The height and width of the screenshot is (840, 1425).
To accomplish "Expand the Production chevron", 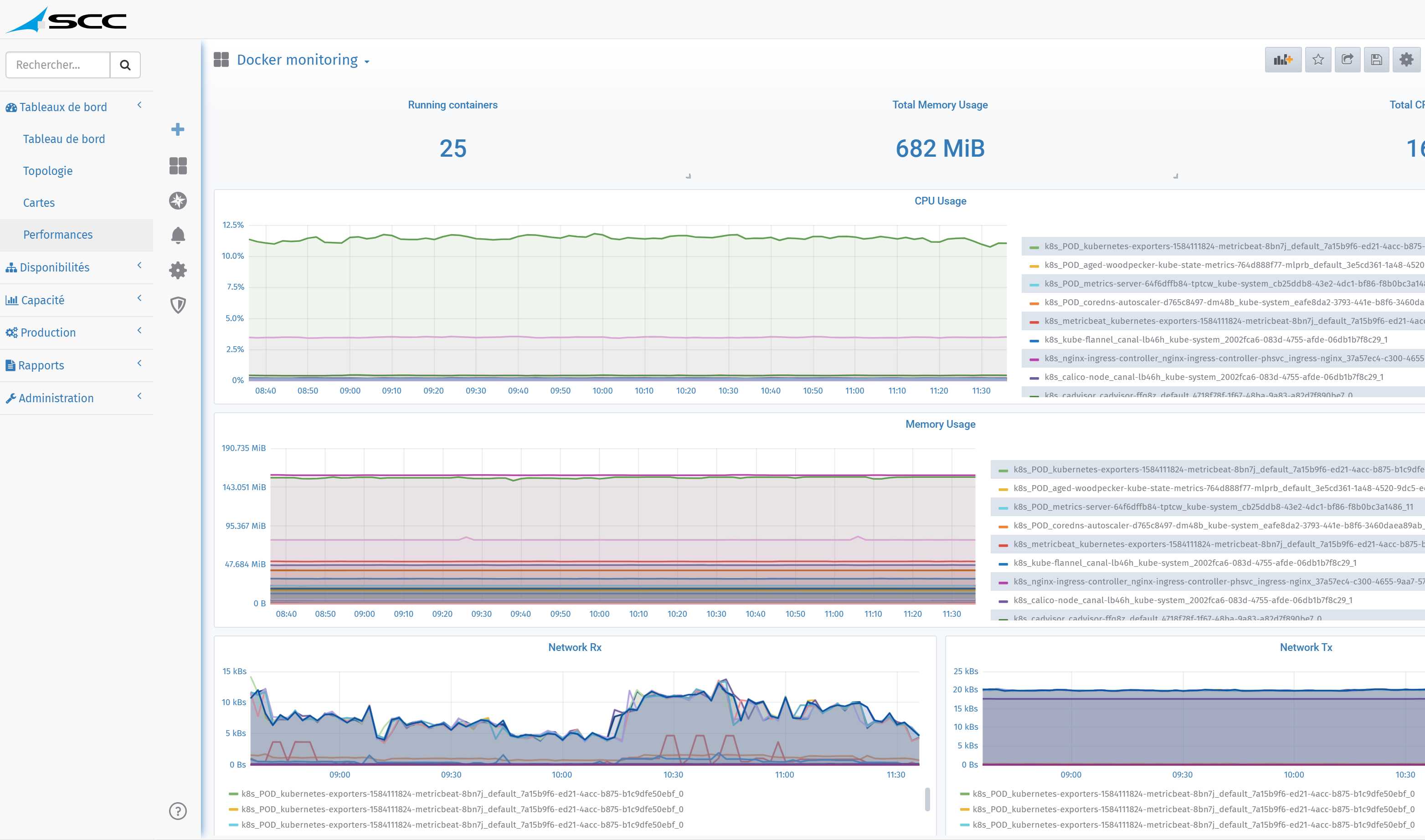I will 139,331.
